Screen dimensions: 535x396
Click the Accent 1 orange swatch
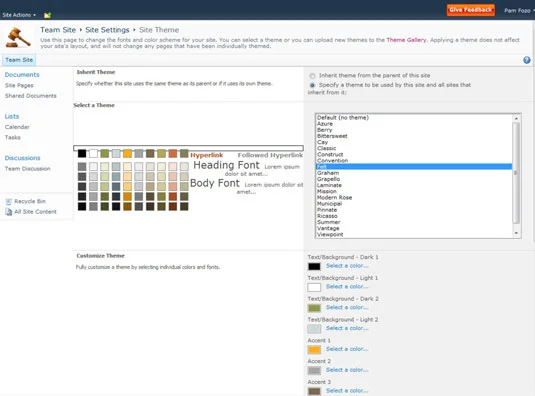click(x=314, y=350)
